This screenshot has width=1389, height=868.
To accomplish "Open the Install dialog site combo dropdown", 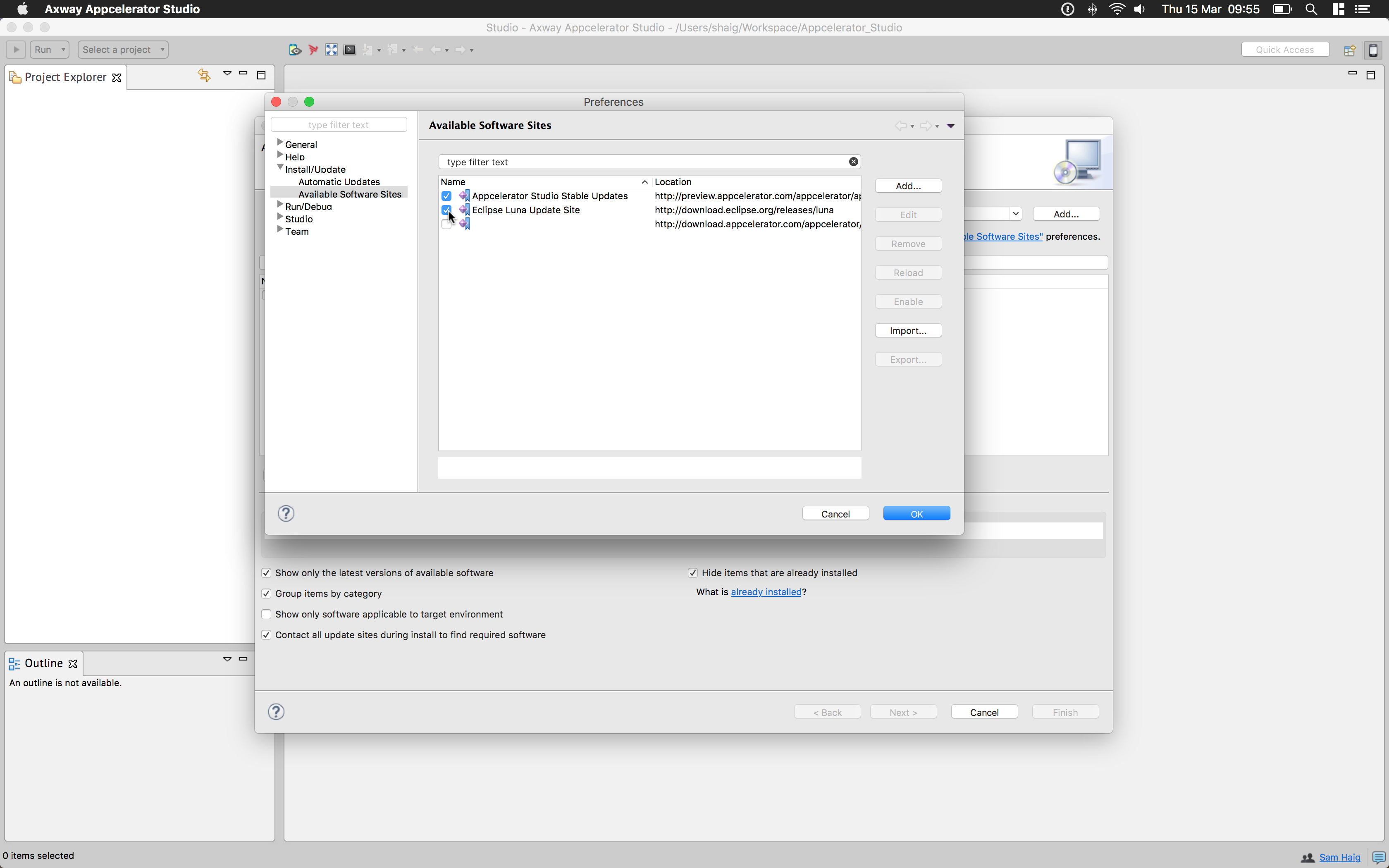I will 1015,214.
